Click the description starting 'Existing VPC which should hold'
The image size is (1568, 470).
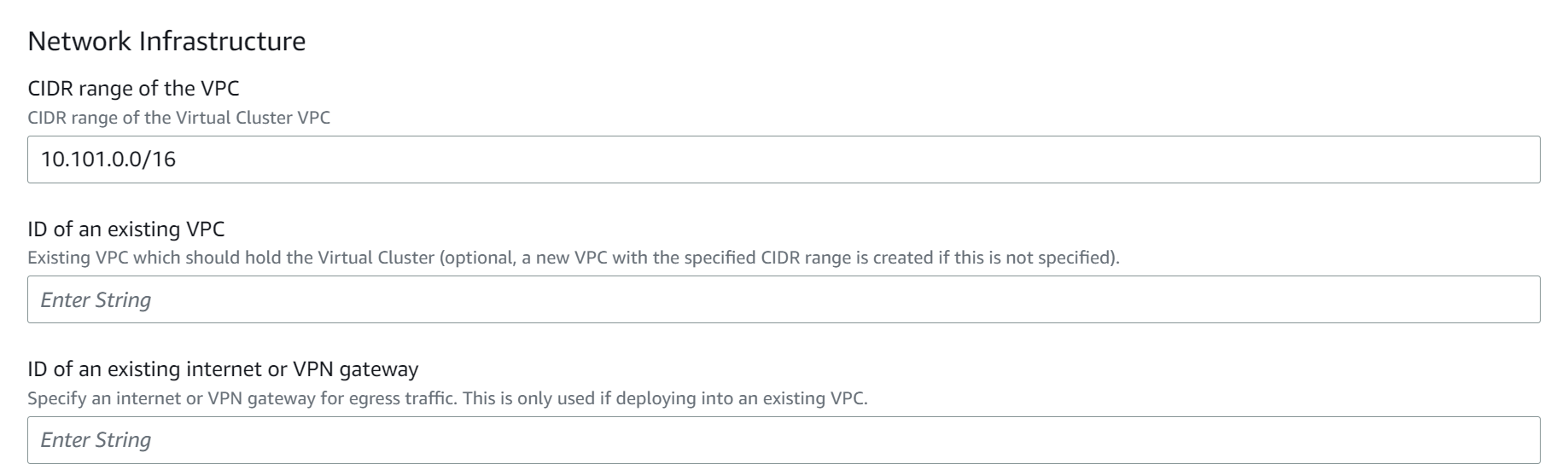(573, 258)
